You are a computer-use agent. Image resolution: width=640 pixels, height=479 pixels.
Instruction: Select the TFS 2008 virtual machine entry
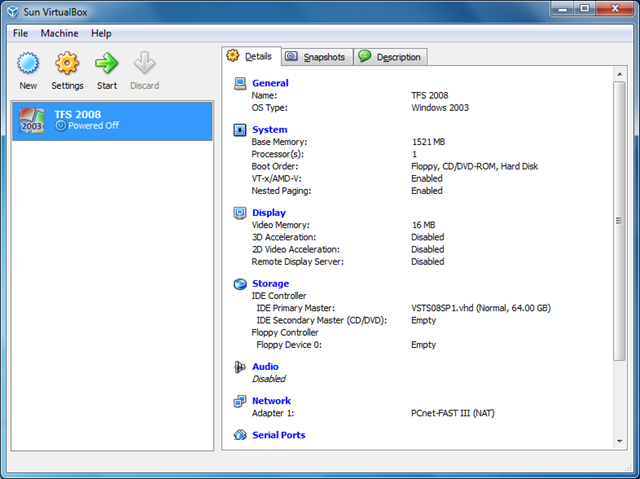pos(112,121)
